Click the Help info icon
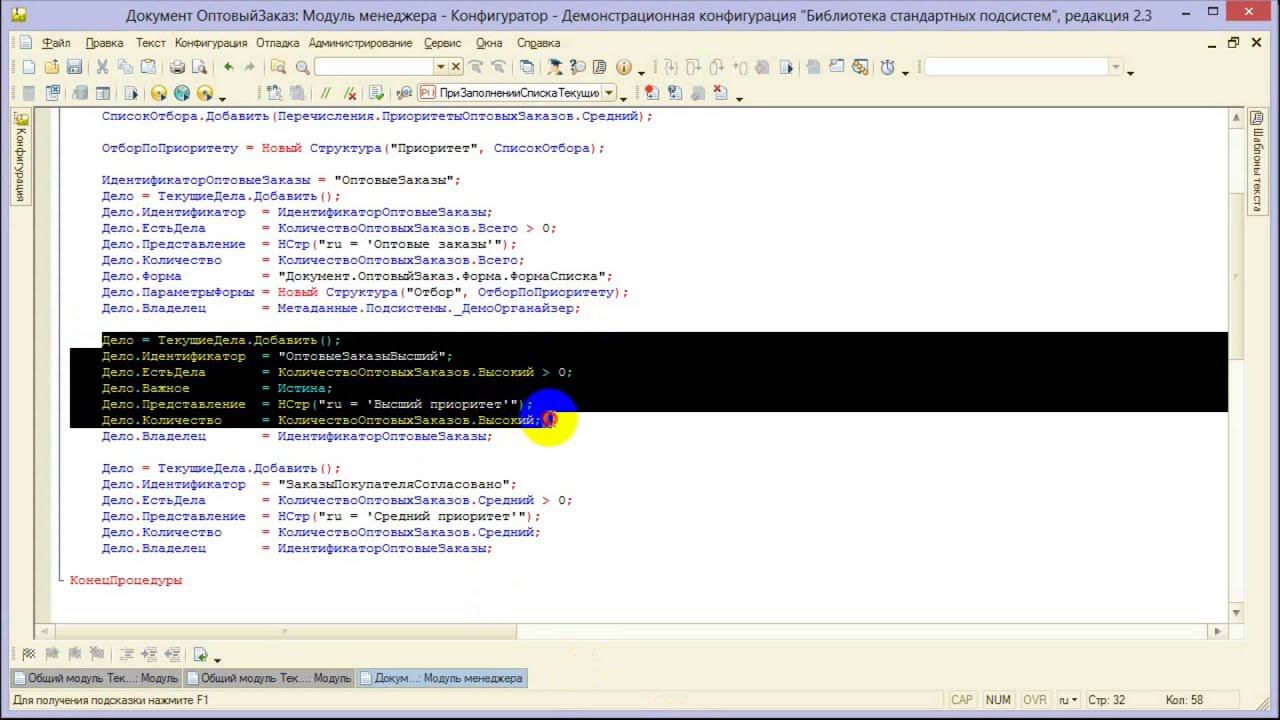This screenshot has width=1280, height=720. [x=624, y=67]
